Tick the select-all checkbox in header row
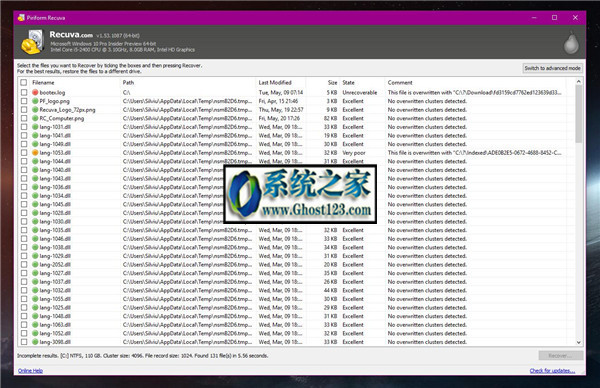Screen dimensions: 600x388 point(24,83)
